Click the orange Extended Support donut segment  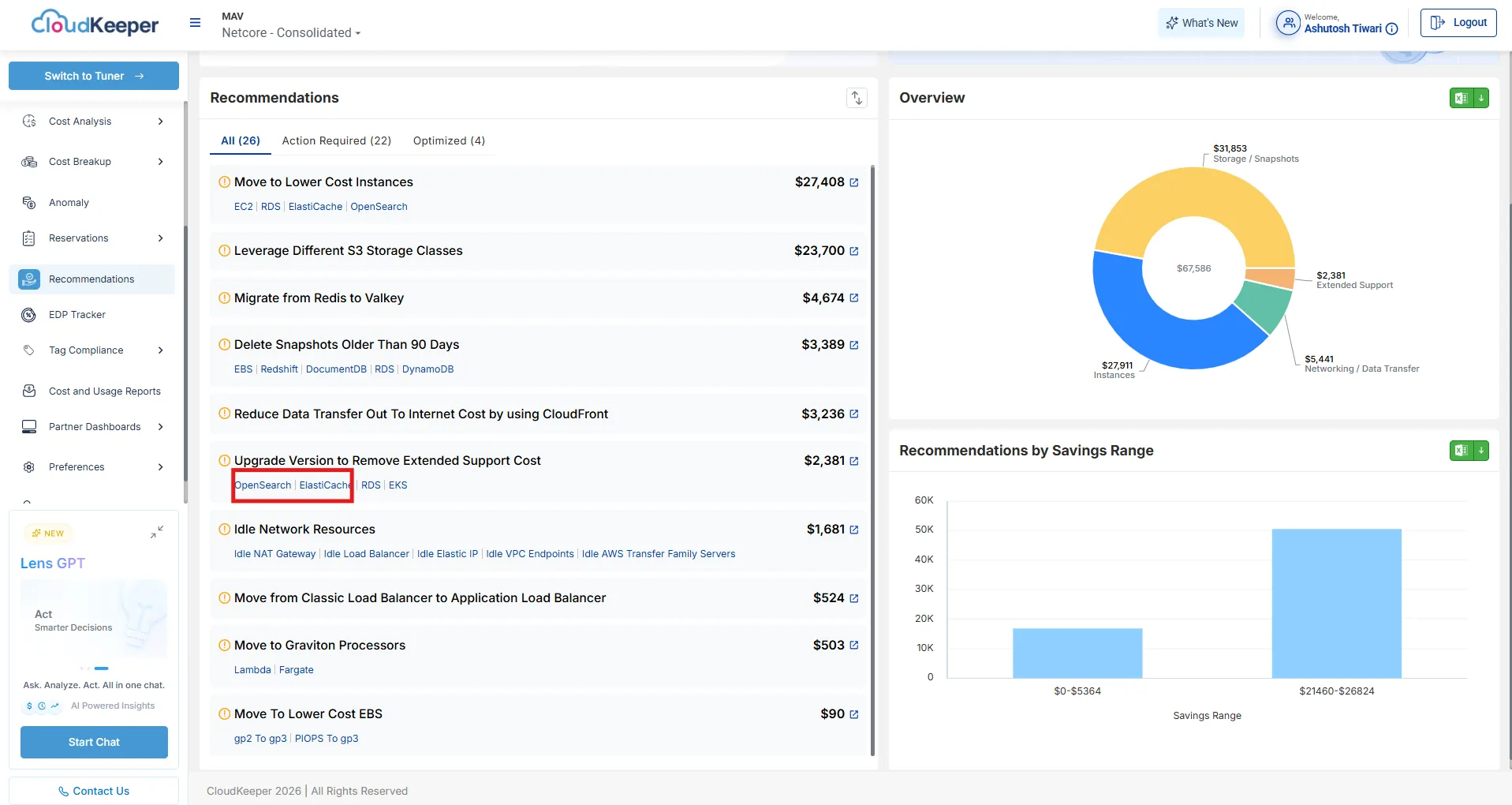coord(1272,279)
